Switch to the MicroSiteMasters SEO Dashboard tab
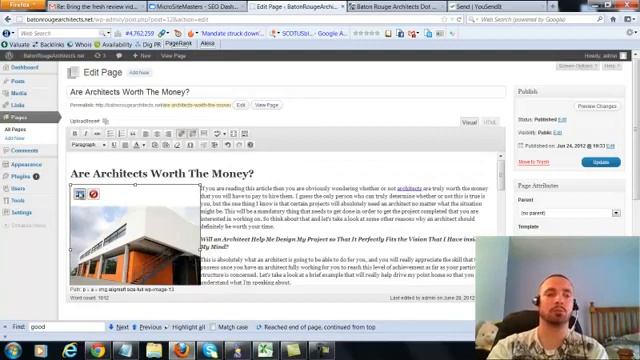640x360 pixels. [x=196, y=7]
